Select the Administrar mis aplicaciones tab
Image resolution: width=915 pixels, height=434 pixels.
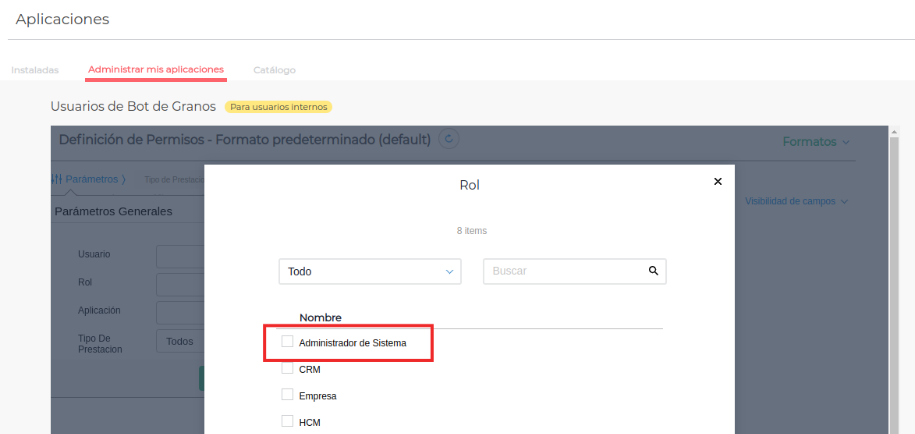click(156, 70)
